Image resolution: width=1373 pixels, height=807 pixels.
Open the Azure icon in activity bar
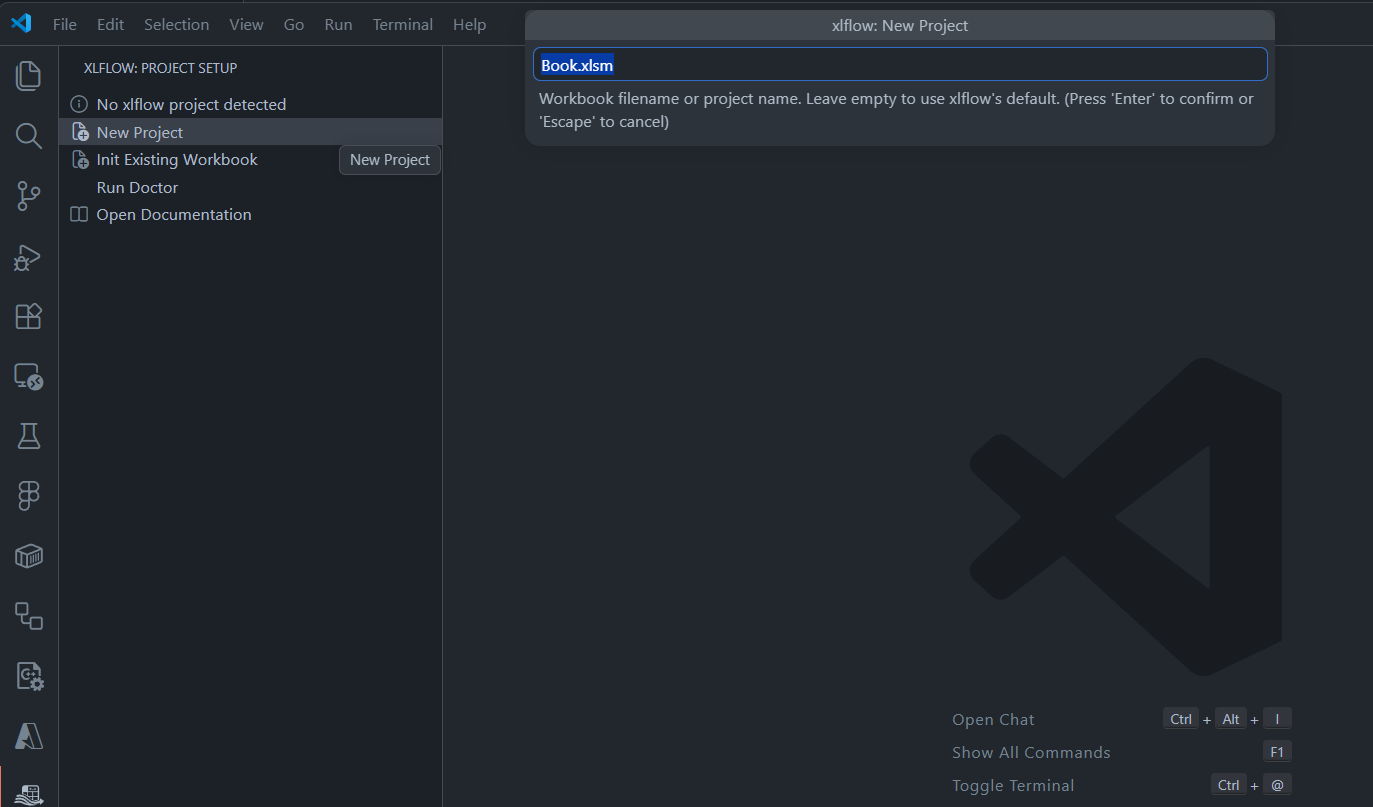[x=29, y=737]
